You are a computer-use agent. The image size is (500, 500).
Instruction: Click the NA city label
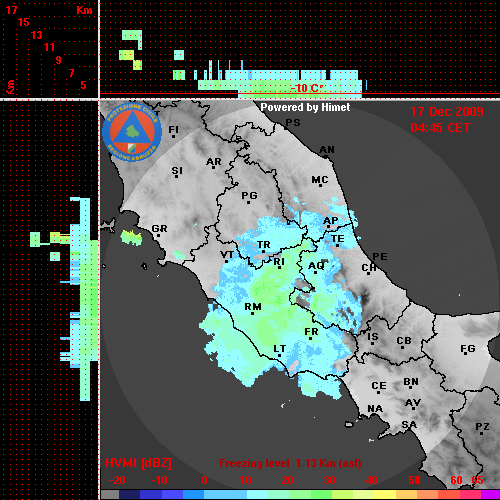[375, 408]
